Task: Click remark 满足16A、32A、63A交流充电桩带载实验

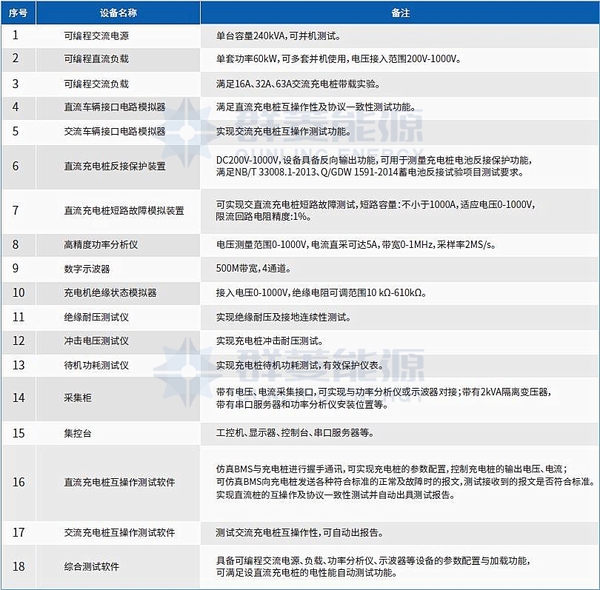Action: tap(298, 84)
